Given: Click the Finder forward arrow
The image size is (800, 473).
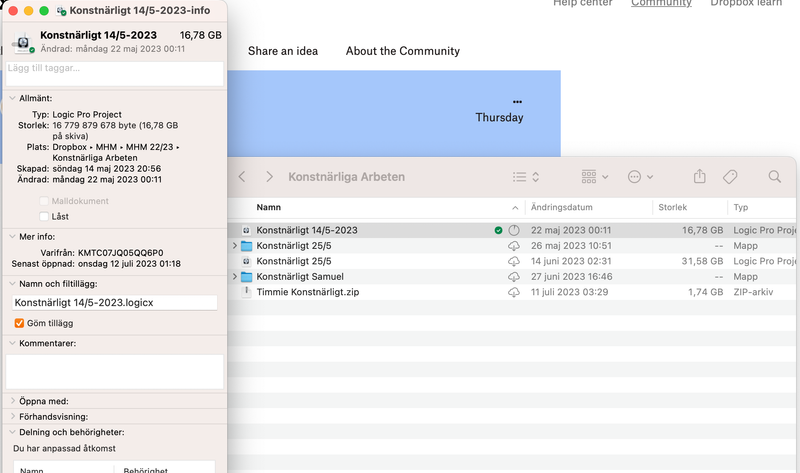Looking at the screenshot, I should pos(269,177).
